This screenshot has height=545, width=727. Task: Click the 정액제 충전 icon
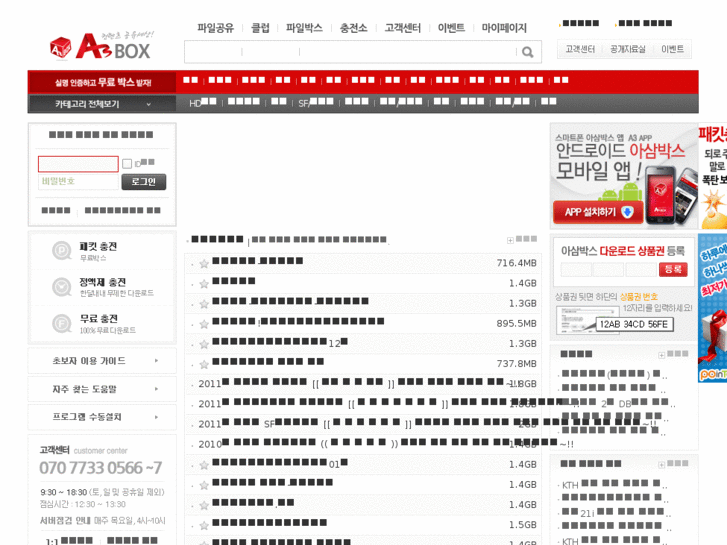61,287
